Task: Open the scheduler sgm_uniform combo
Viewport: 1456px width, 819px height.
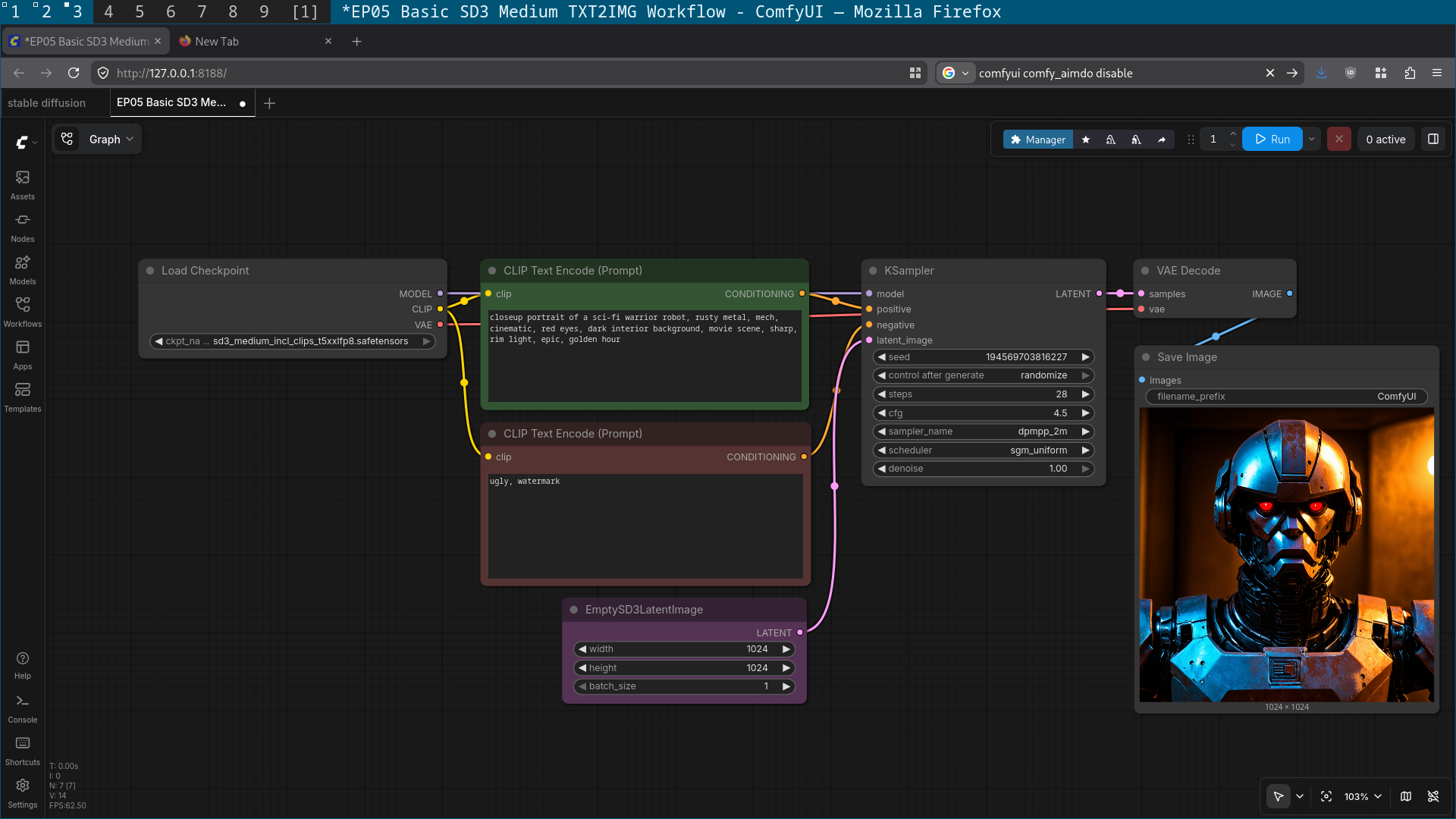Action: point(984,450)
